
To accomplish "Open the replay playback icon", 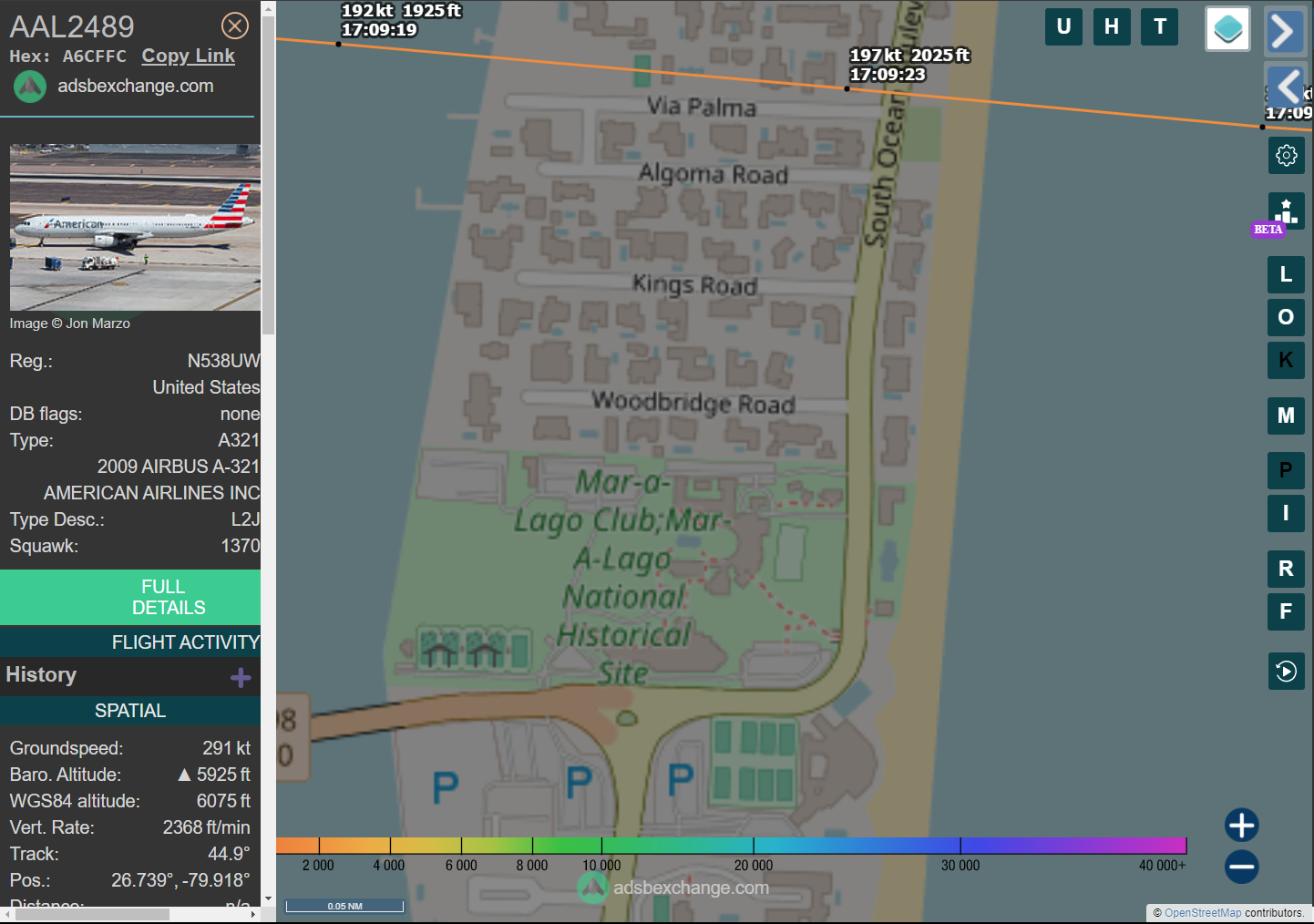I will point(1286,672).
